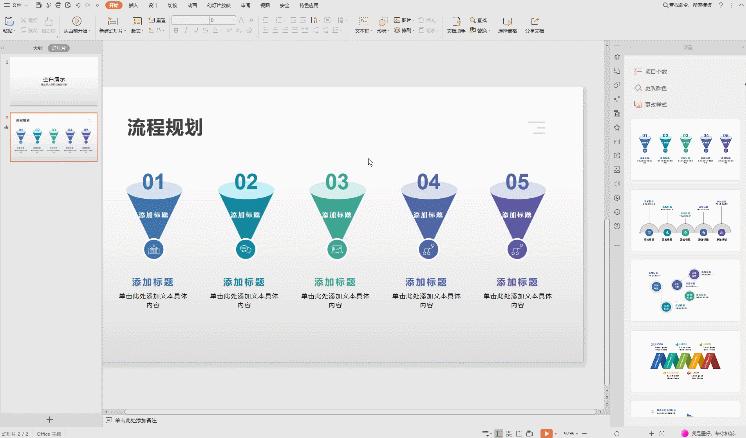This screenshot has height=438, width=746.
Task: Click the star icon in right sidebar strip
Action: tap(617, 127)
